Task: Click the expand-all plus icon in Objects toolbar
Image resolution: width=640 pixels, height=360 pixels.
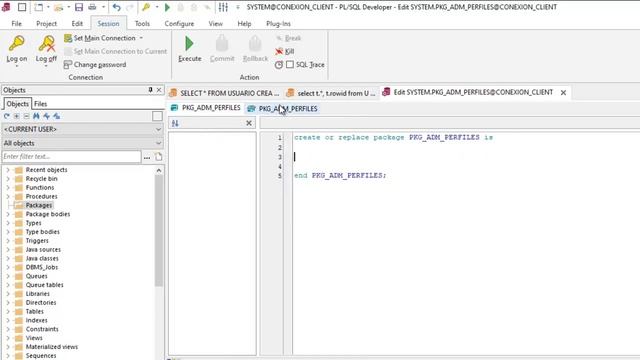Action: point(16,116)
